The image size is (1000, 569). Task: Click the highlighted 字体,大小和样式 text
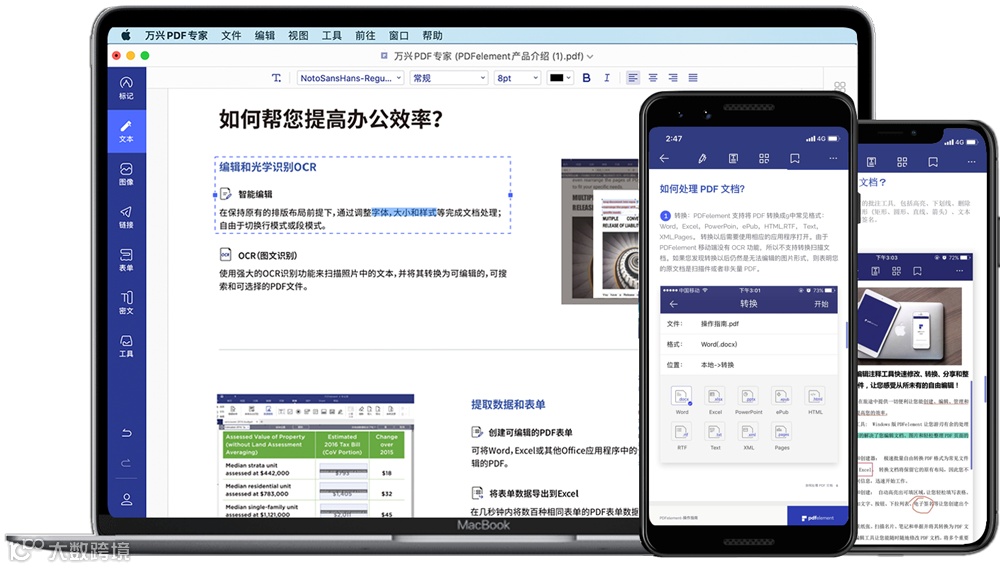[x=404, y=212]
